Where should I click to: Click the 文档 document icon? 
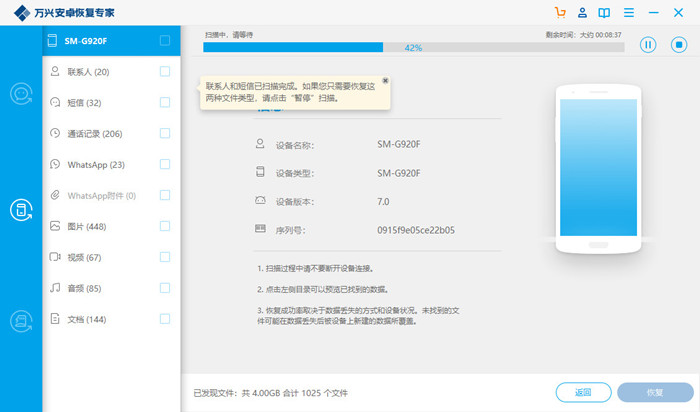pyautogui.click(x=55, y=319)
